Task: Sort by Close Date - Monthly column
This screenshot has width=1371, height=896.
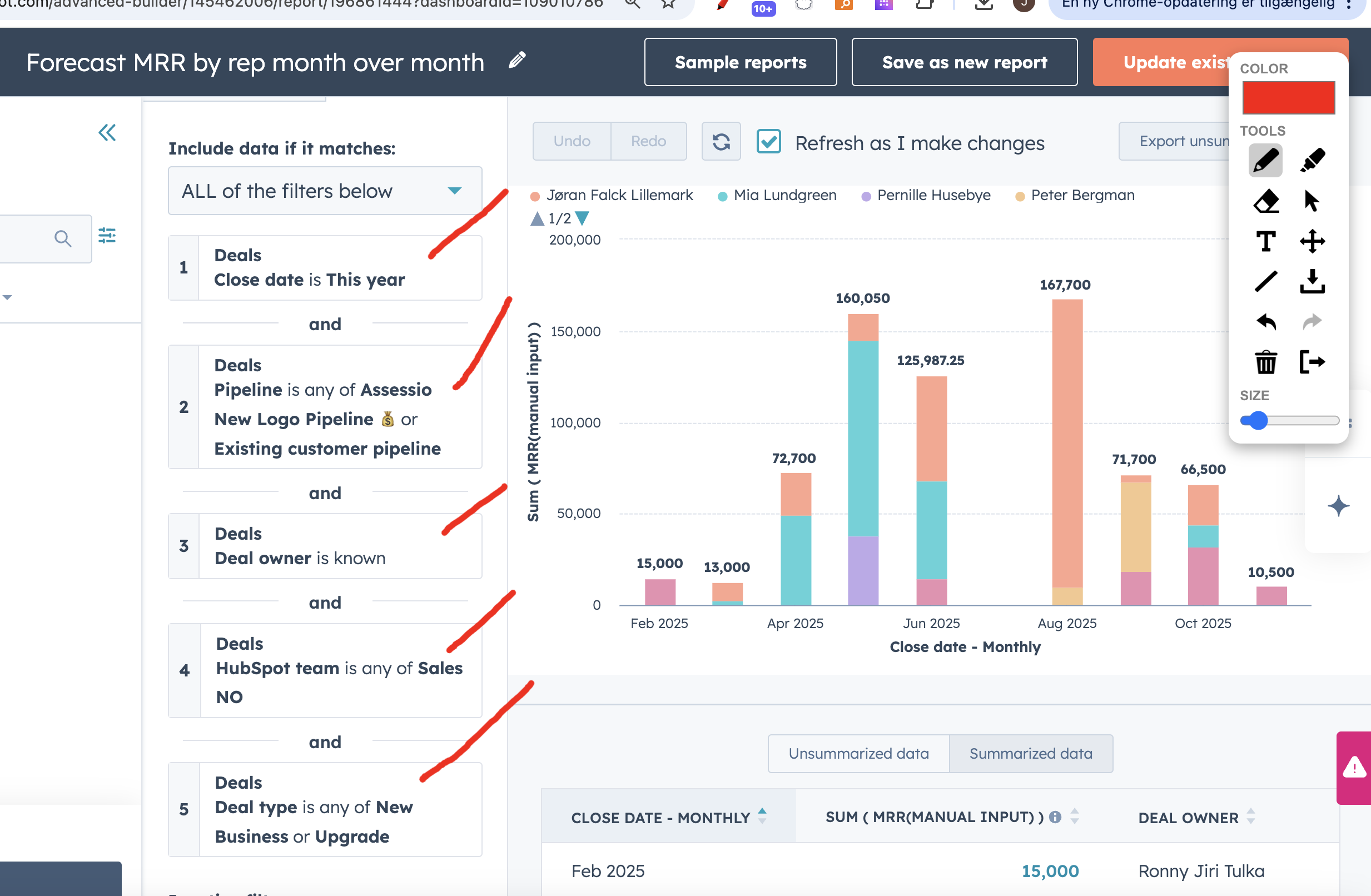Action: (660, 818)
